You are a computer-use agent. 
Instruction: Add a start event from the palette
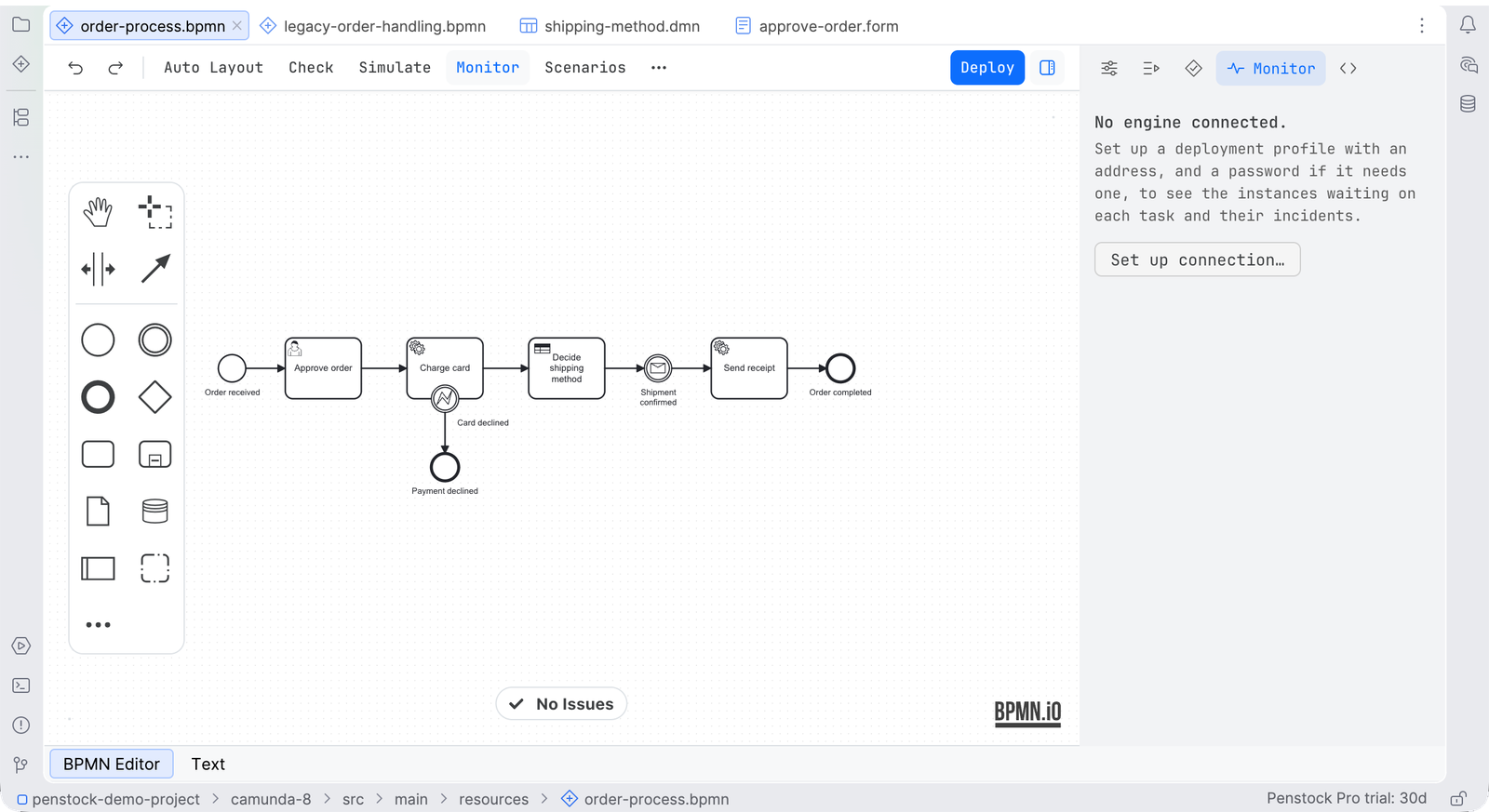(x=98, y=340)
